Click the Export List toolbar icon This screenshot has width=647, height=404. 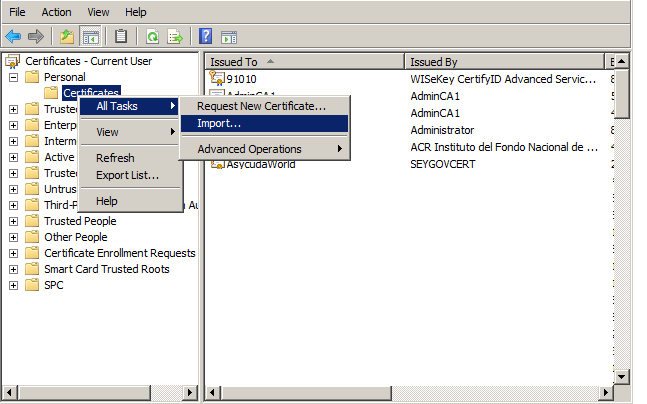(x=175, y=36)
